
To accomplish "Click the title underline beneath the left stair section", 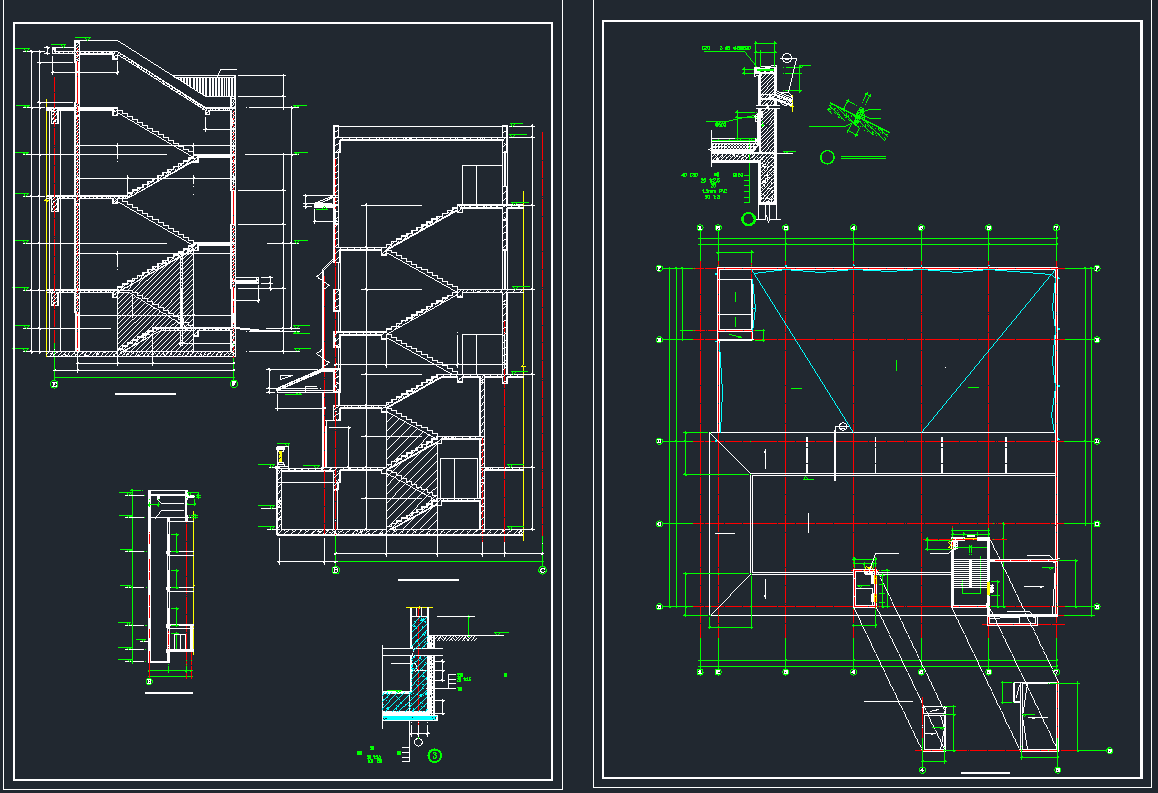I will (145, 395).
